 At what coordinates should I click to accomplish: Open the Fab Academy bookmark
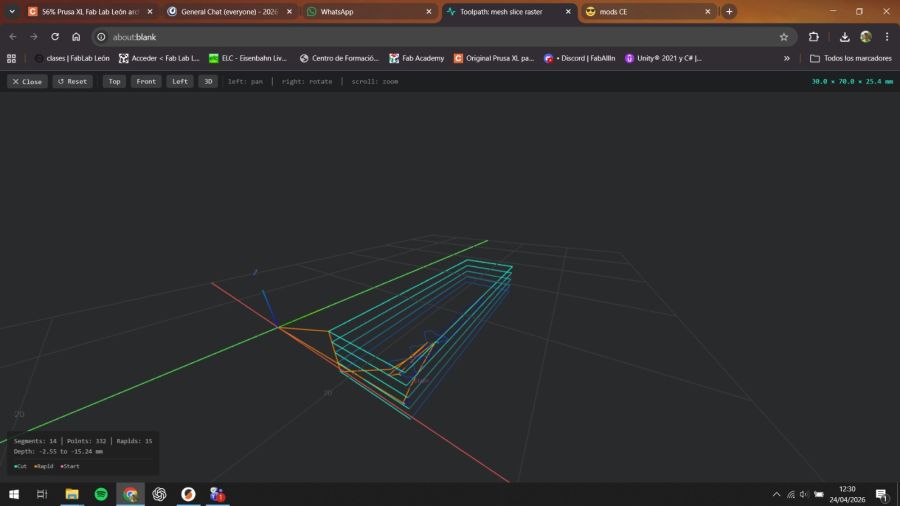click(x=417, y=58)
